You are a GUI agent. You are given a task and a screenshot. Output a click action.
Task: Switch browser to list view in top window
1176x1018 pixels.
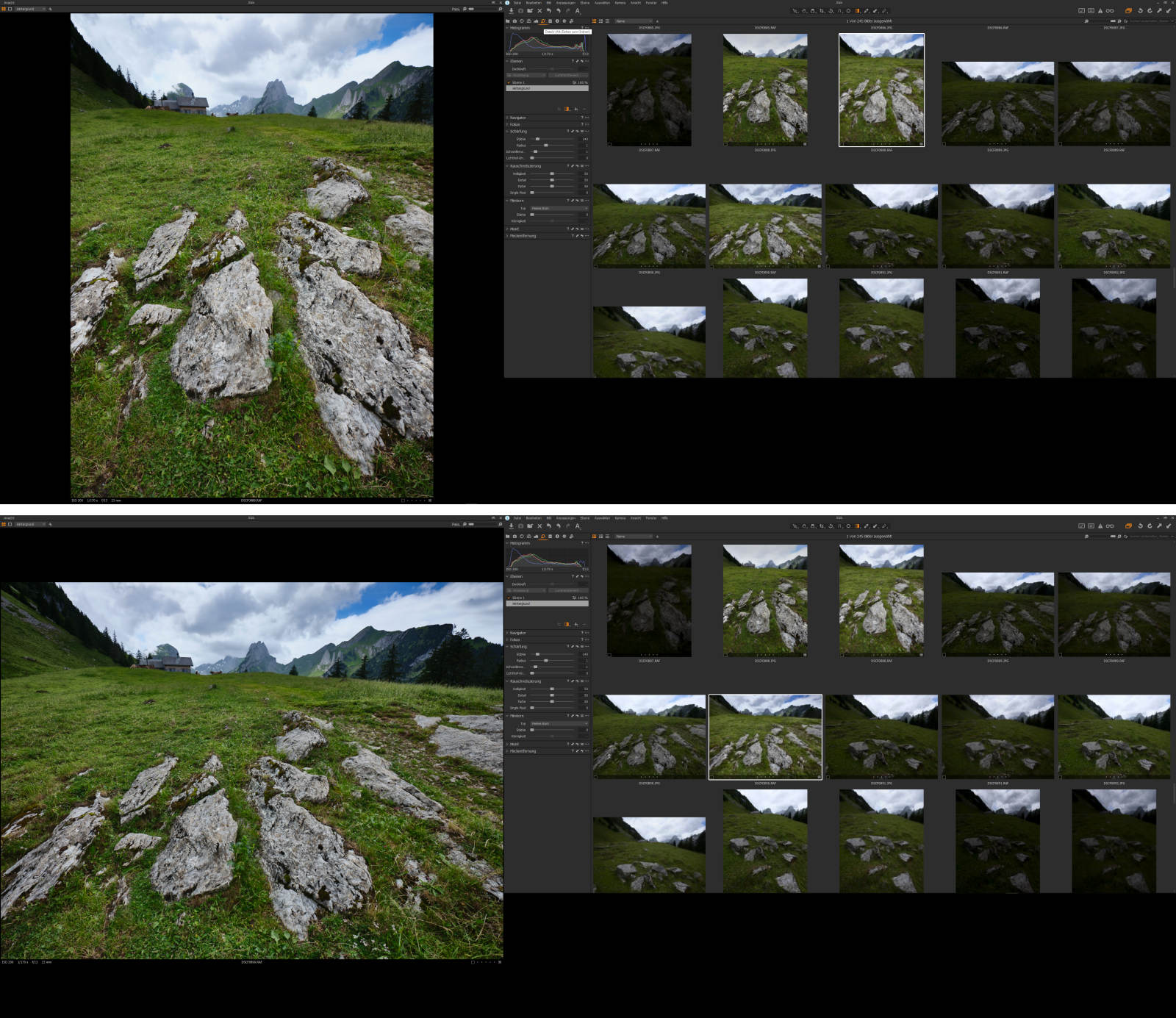600,21
